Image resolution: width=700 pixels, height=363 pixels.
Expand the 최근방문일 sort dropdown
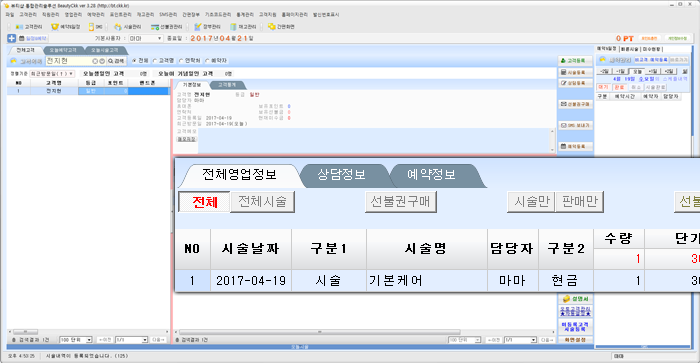pyautogui.click(x=52, y=74)
